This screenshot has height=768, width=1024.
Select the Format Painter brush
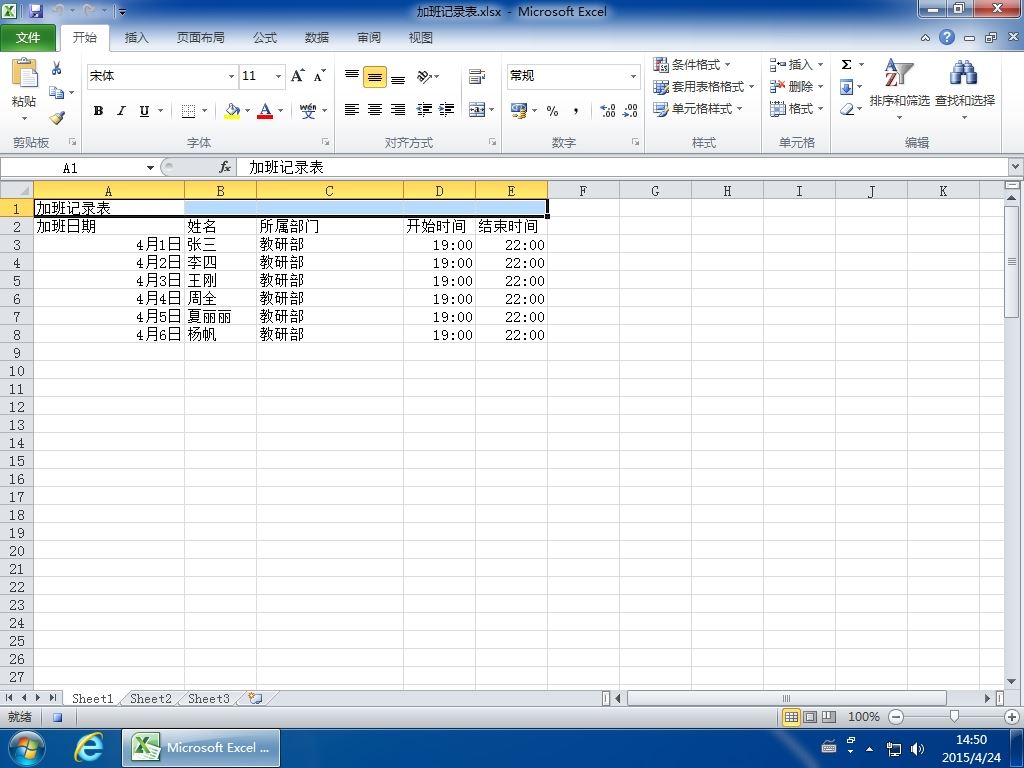[57, 118]
